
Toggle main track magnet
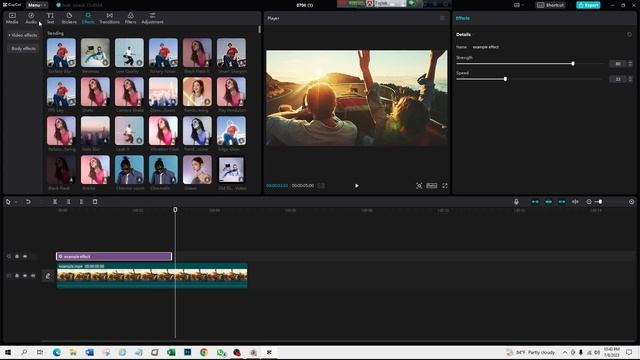[x=535, y=202]
